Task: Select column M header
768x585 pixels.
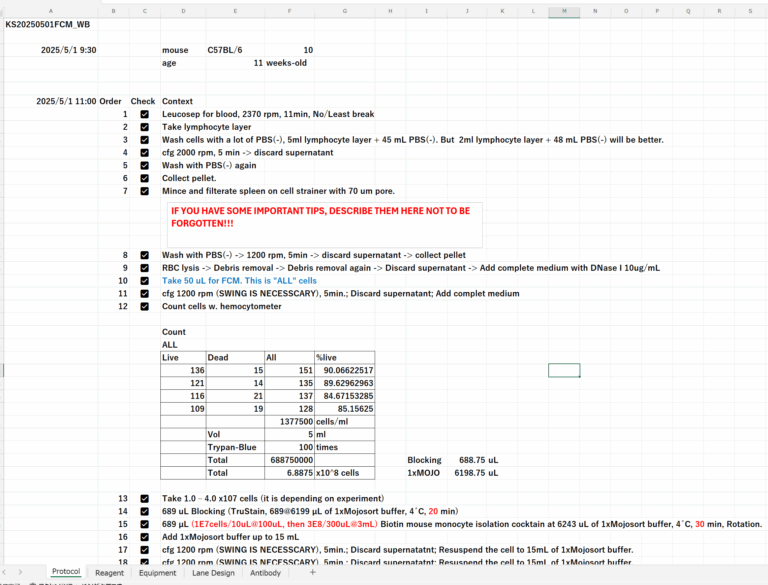Action: pos(564,11)
